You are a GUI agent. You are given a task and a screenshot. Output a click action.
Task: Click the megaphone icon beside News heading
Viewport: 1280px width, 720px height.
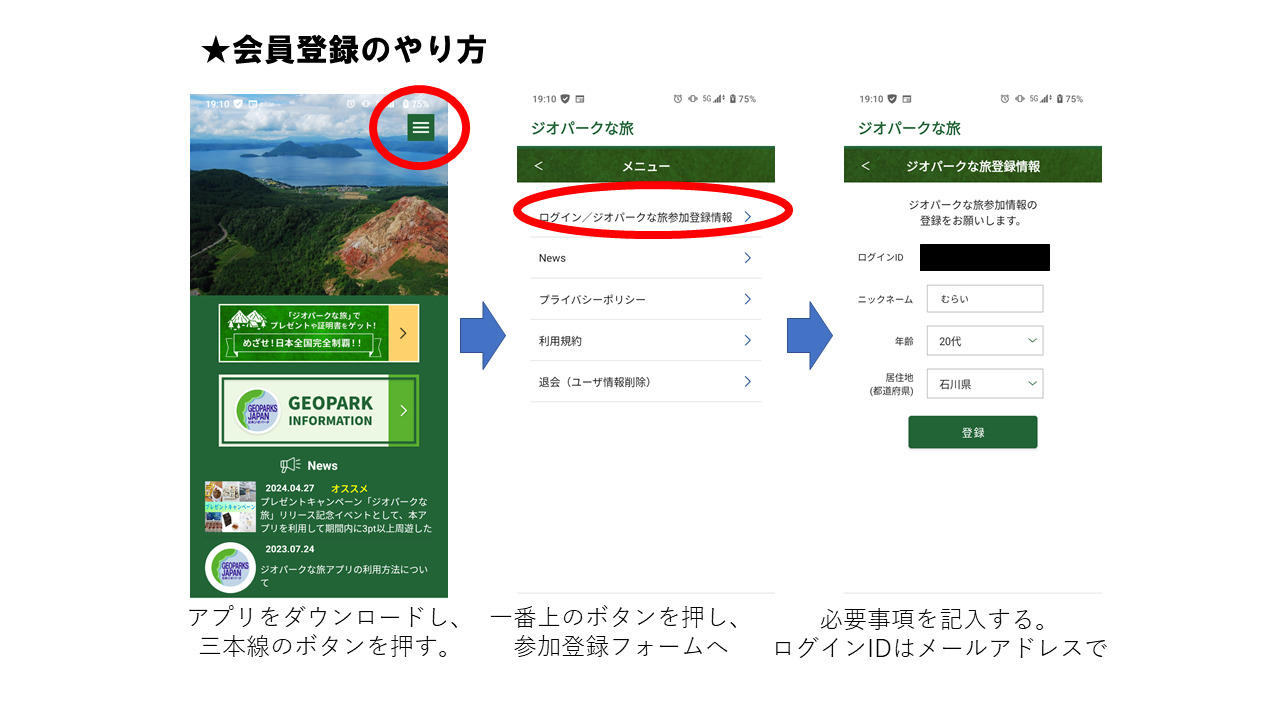[x=290, y=465]
